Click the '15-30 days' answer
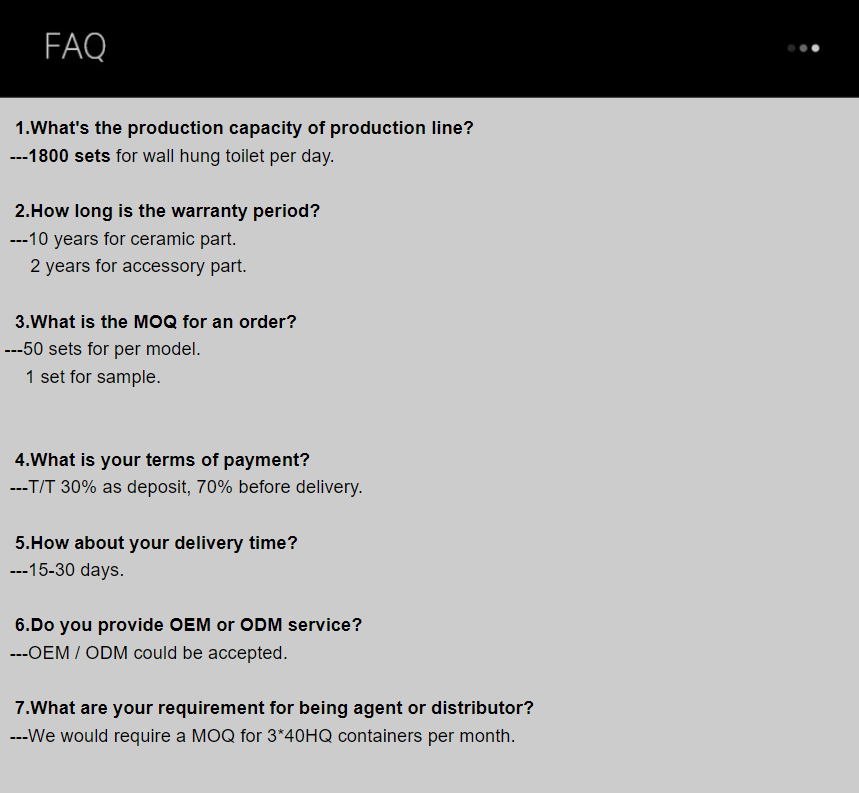Screen dimensions: 859x793 (x=76, y=570)
